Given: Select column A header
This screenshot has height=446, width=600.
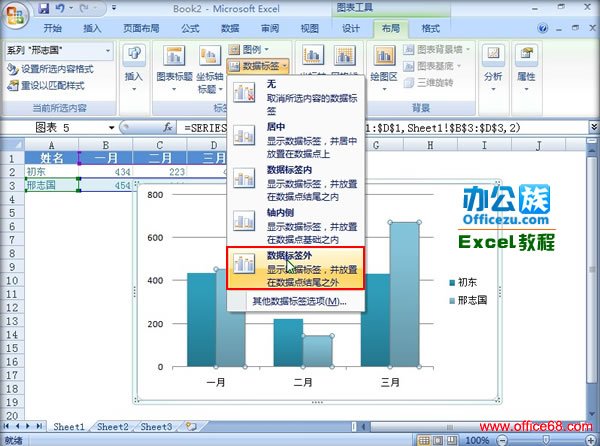Looking at the screenshot, I should (52, 145).
